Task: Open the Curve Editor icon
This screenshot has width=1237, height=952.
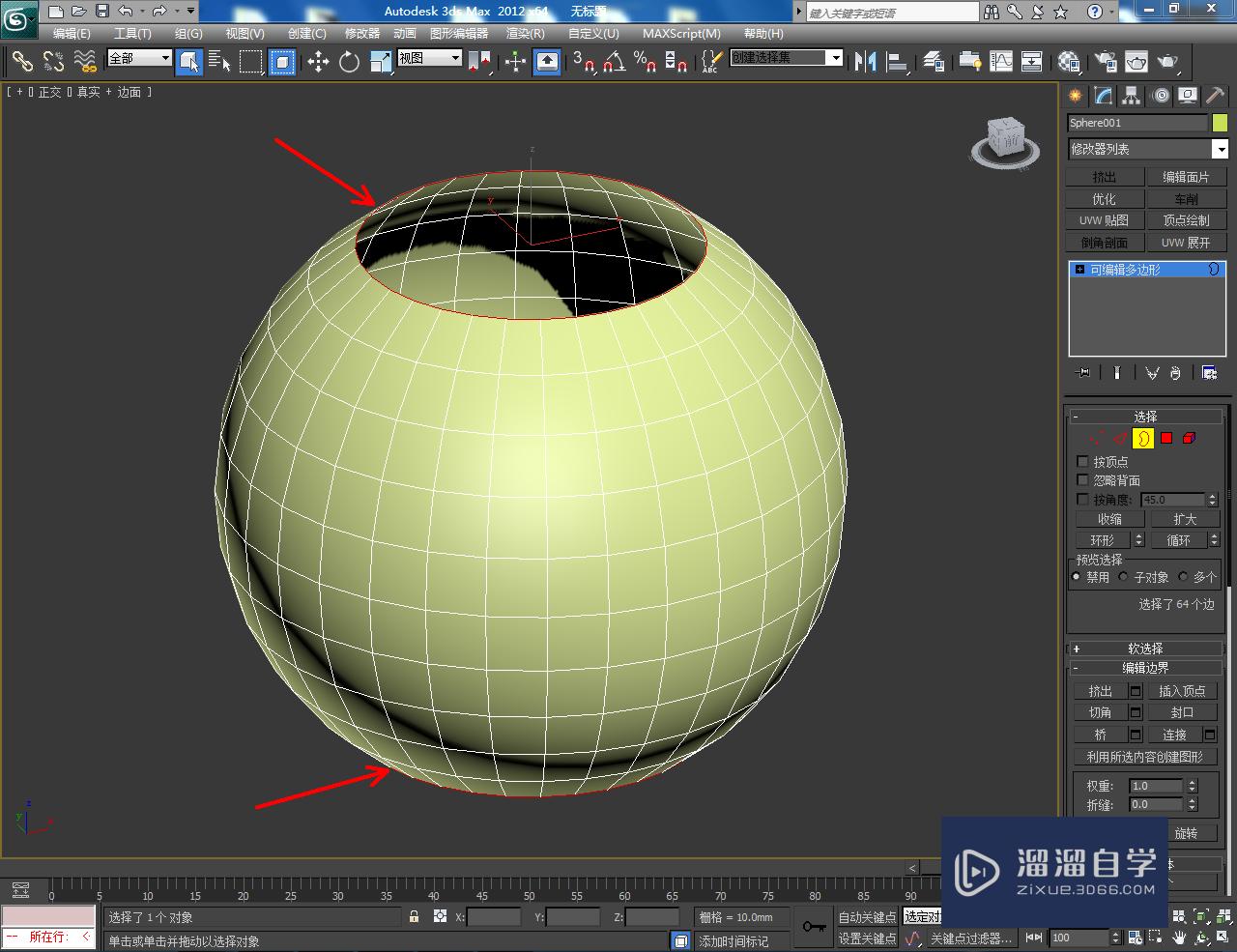Action: click(x=1000, y=62)
